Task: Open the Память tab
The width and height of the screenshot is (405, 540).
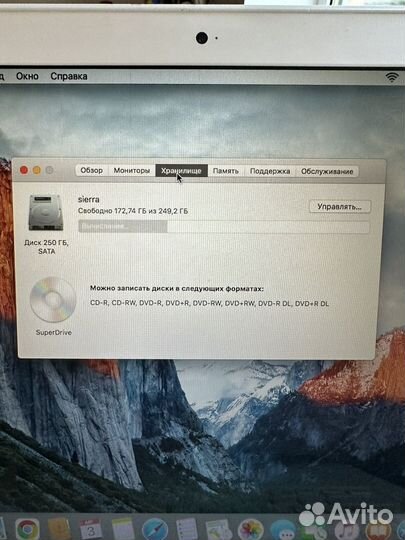Action: click(226, 171)
